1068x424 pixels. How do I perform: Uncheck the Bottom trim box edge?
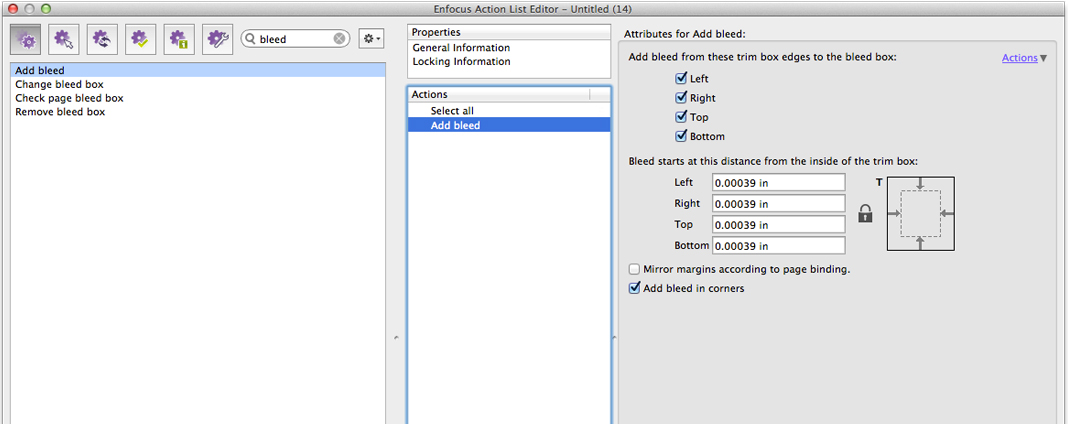coord(681,136)
